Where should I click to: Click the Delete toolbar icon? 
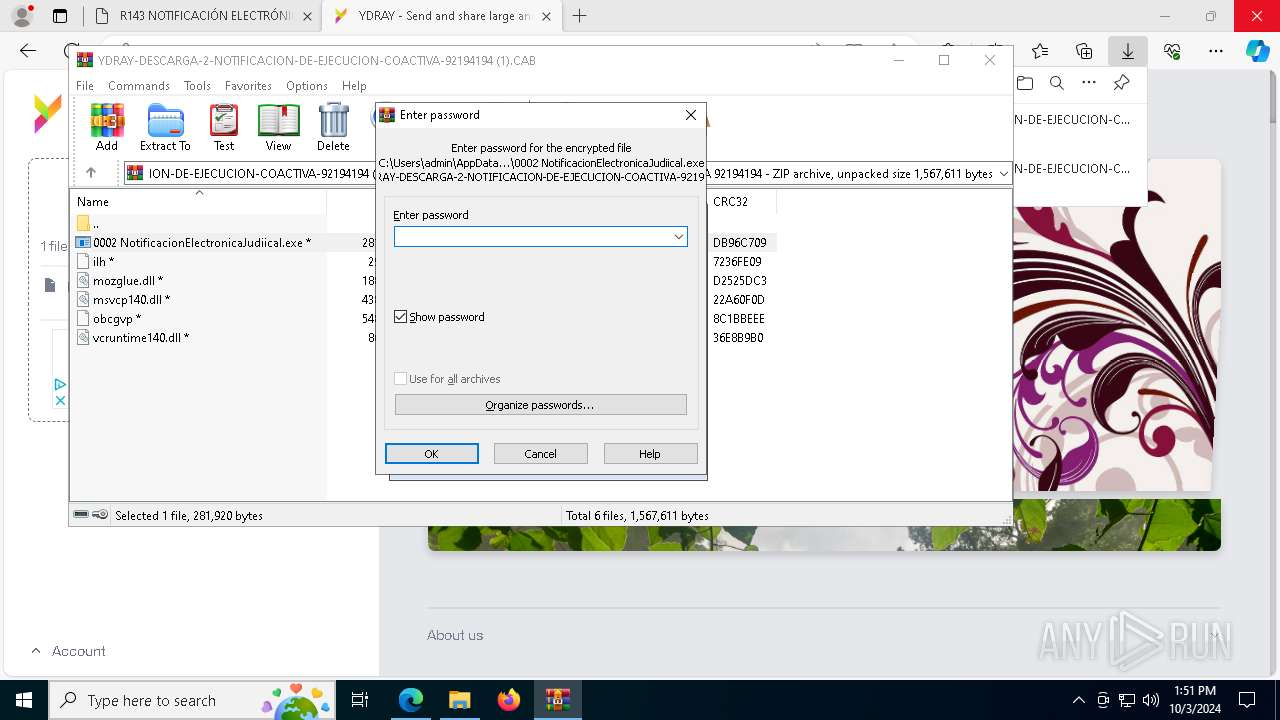333,127
